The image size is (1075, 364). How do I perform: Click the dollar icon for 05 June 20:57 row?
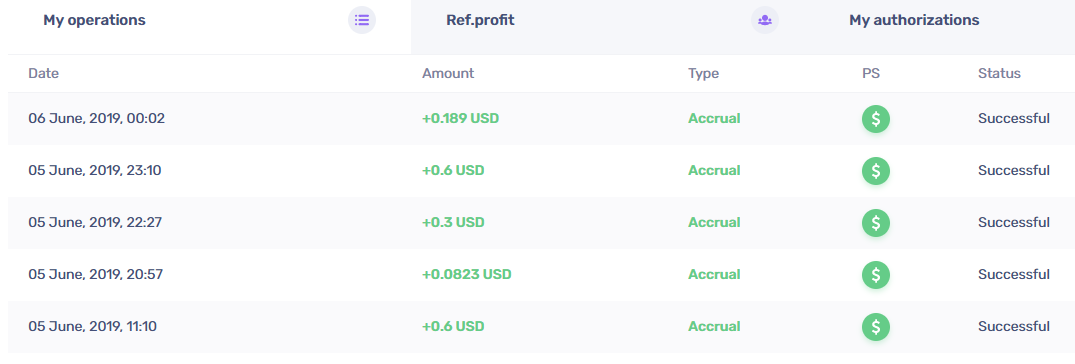click(x=875, y=275)
